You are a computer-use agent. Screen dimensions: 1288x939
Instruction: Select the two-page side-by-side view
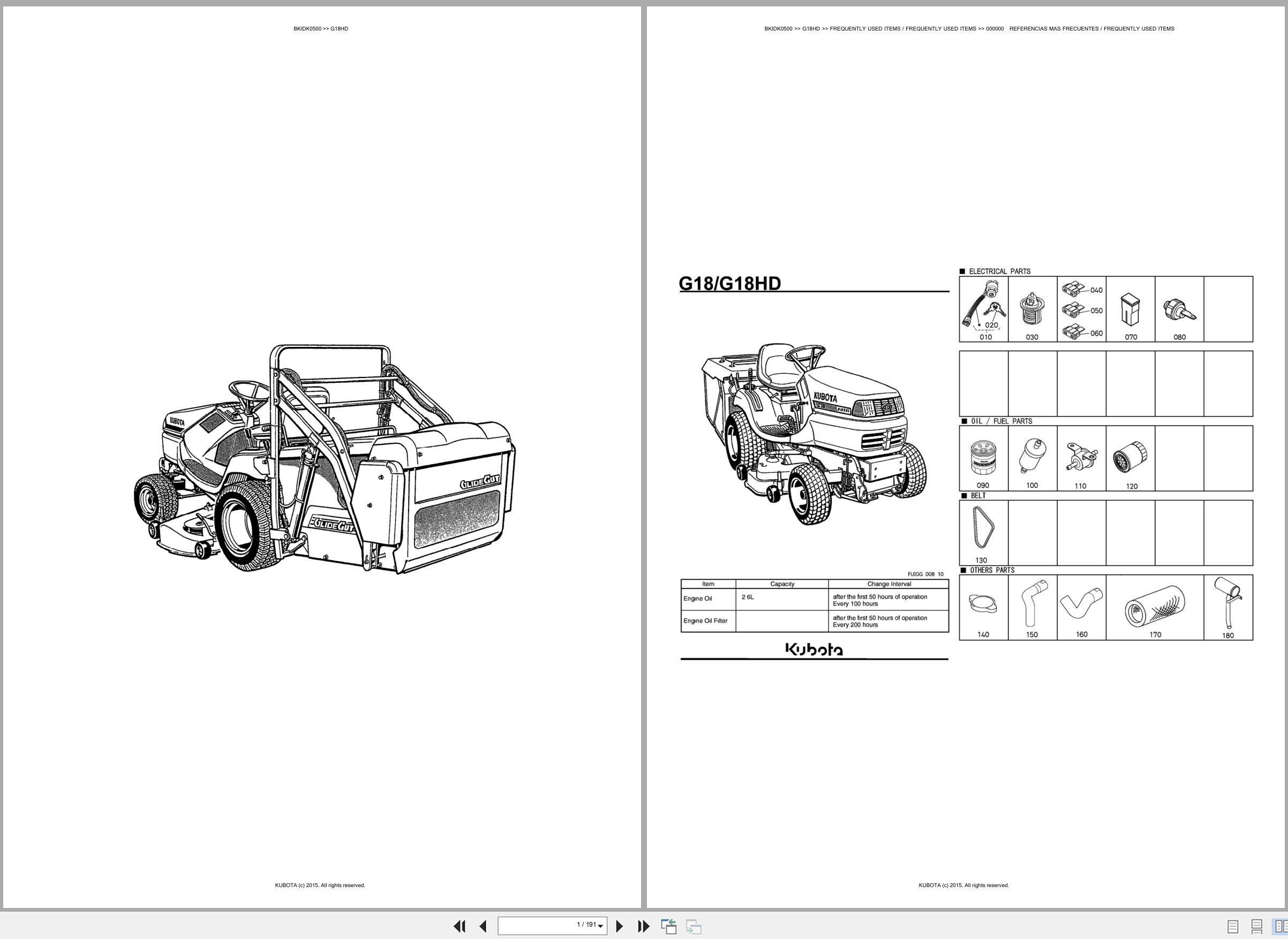tap(1280, 927)
